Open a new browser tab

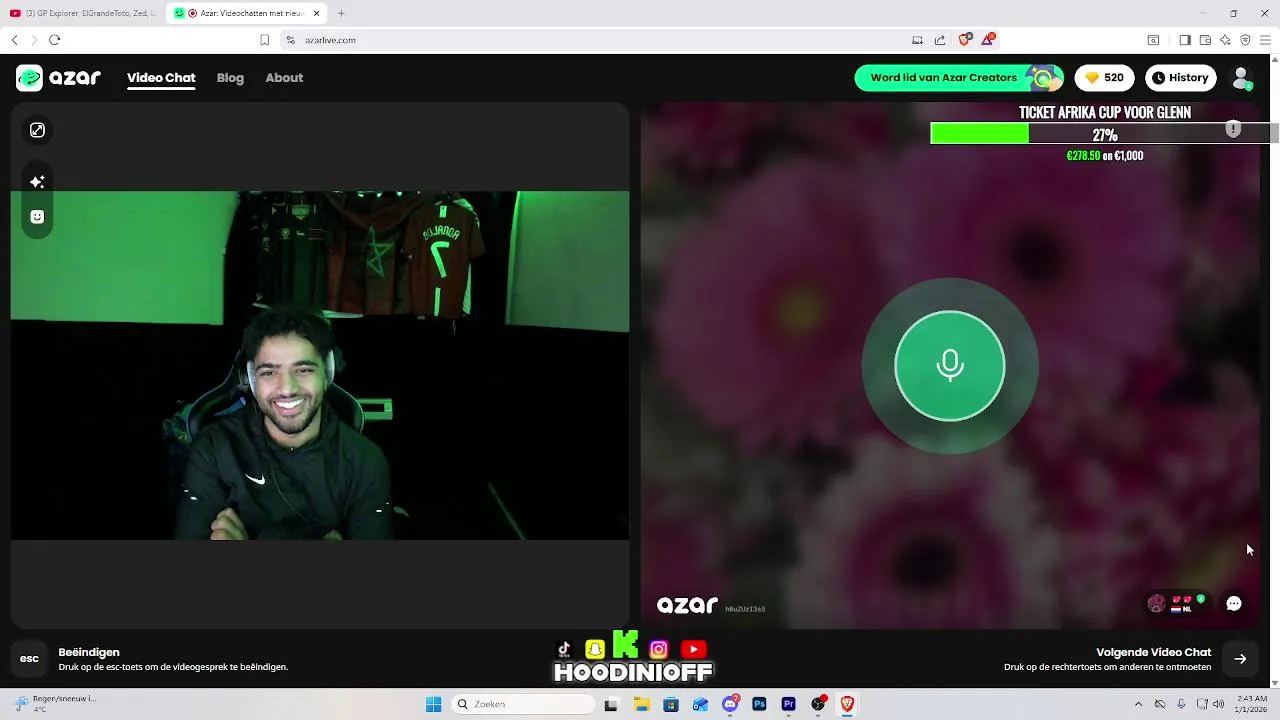[341, 13]
